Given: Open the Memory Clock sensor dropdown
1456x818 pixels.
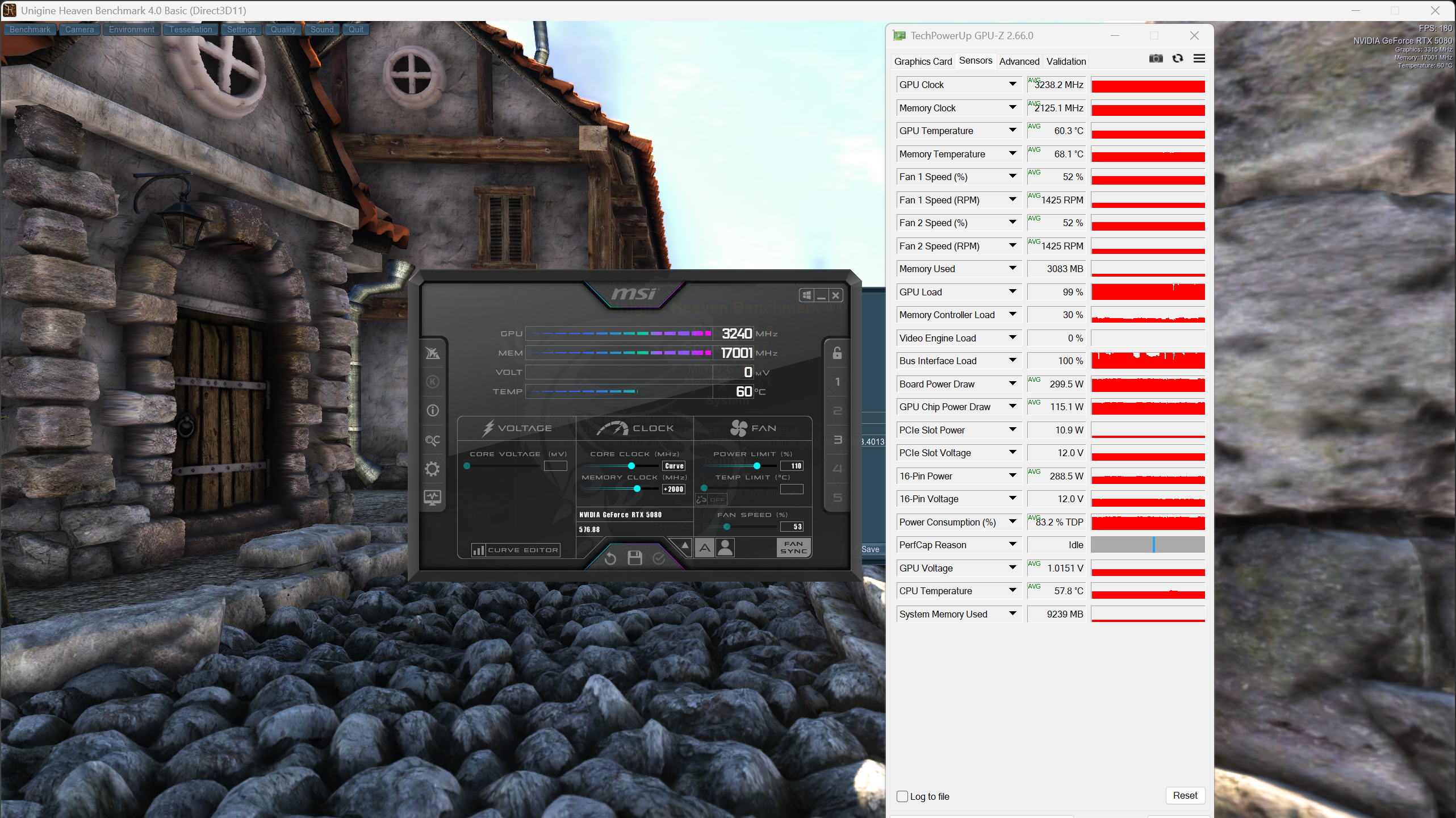Looking at the screenshot, I should [x=1012, y=108].
